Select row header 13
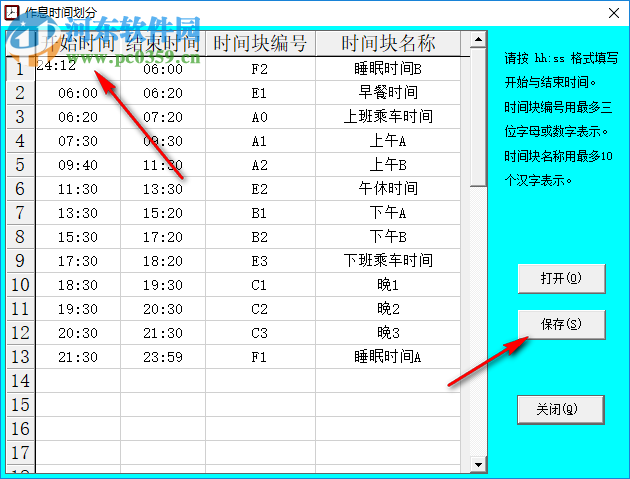Image resolution: width=630 pixels, height=479 pixels. click(x=20, y=357)
